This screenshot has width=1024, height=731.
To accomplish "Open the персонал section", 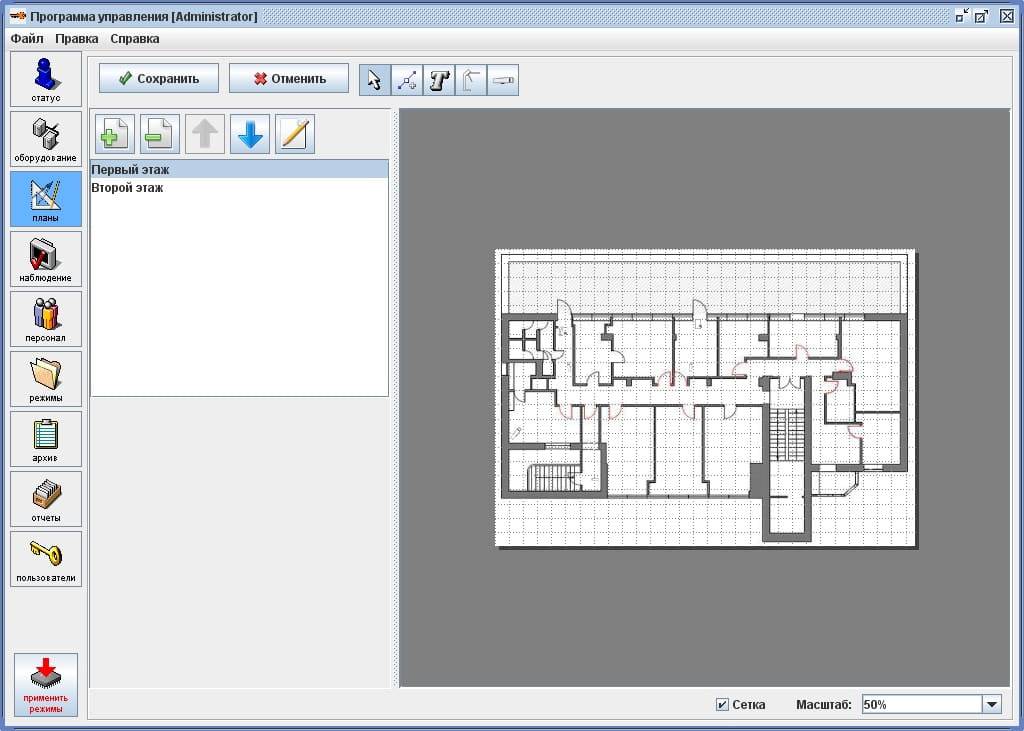I will pos(46,319).
